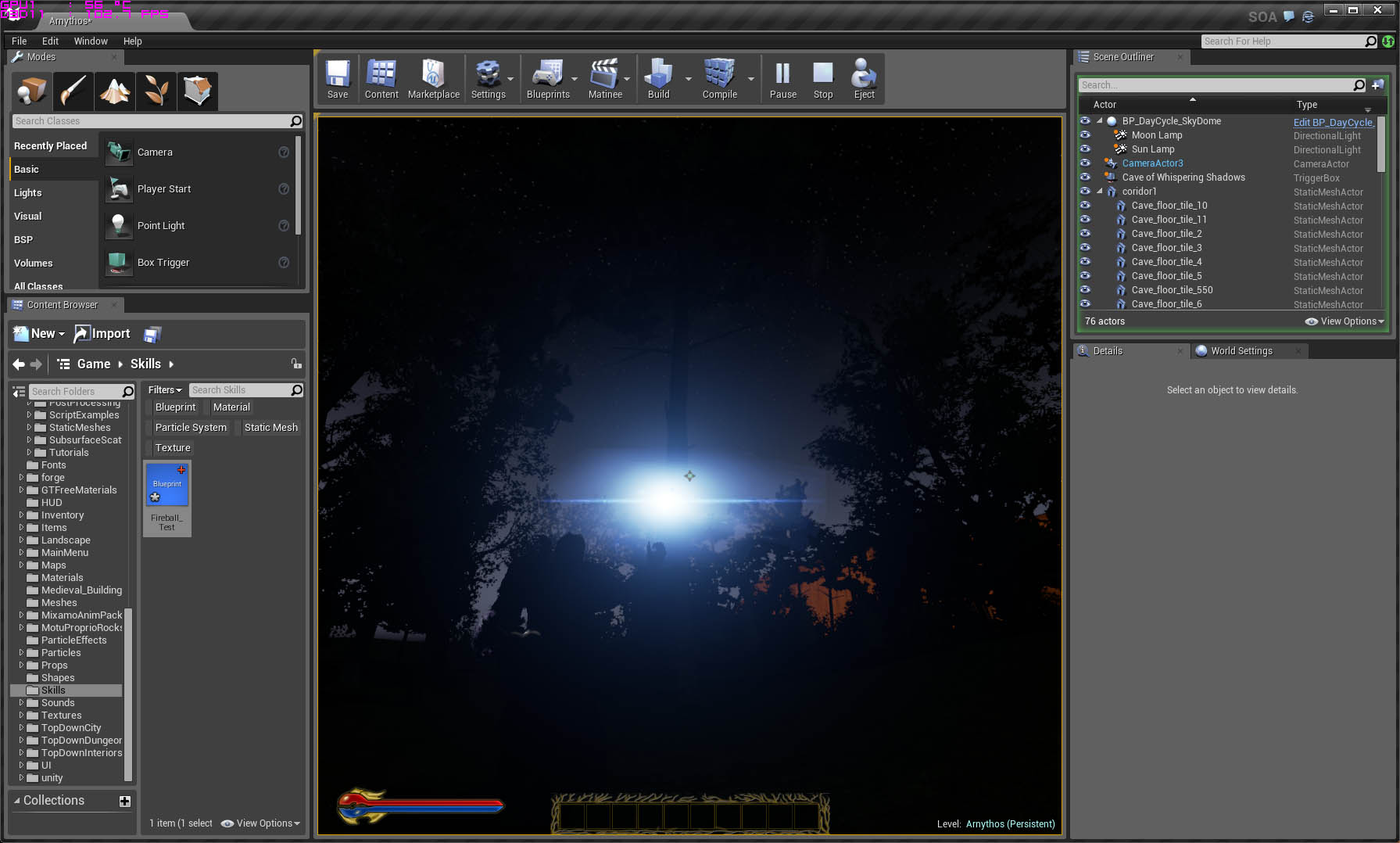
Task: Open the Edit menu
Action: (x=50, y=41)
